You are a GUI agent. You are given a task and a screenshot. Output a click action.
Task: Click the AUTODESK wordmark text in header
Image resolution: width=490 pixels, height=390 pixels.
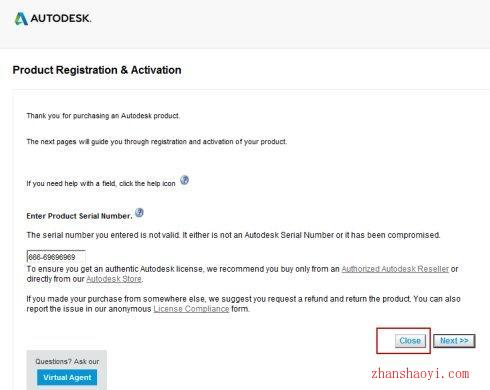click(x=61, y=18)
